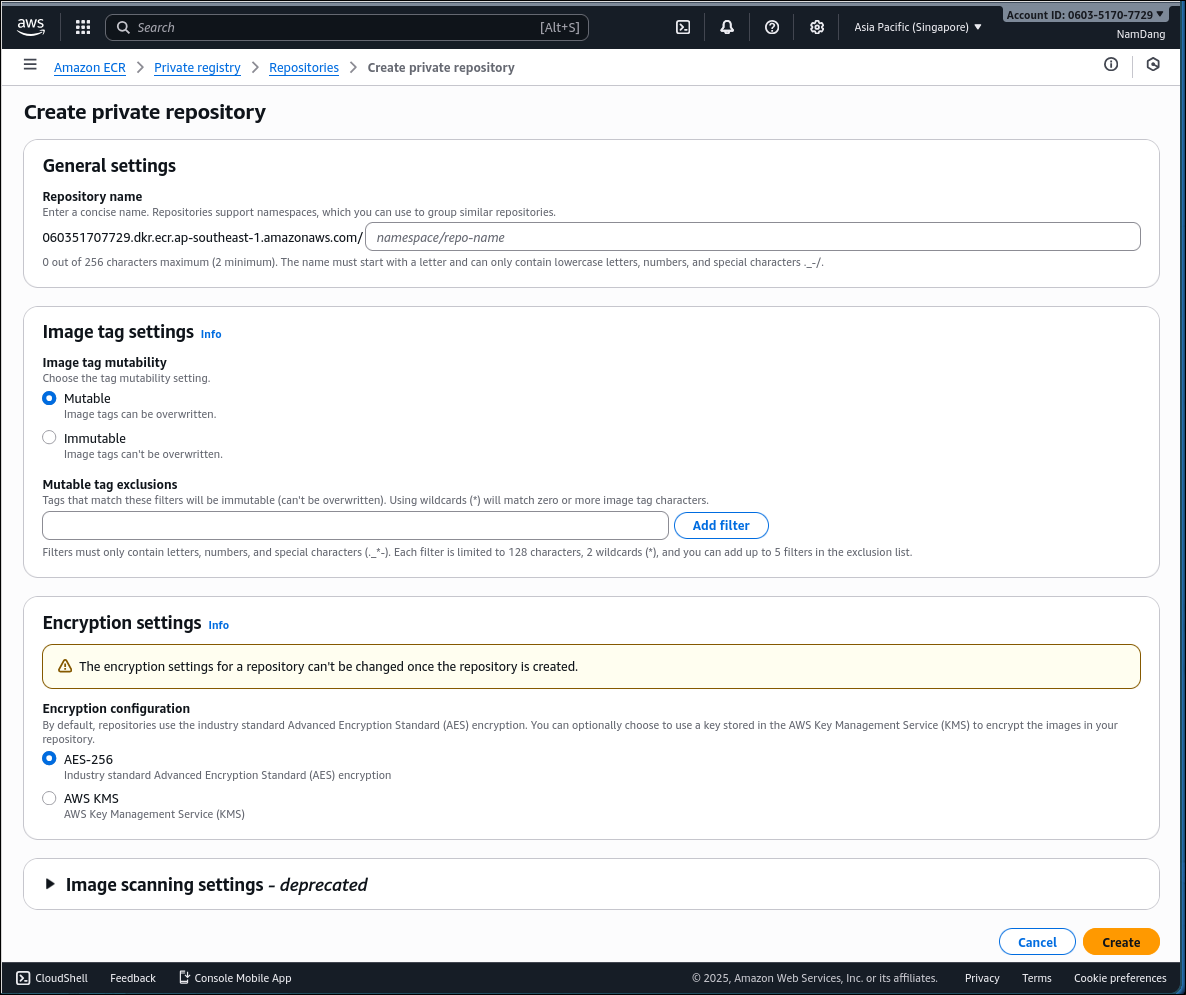Select AWS KMS encryption
The height and width of the screenshot is (995, 1186).
pos(49,798)
